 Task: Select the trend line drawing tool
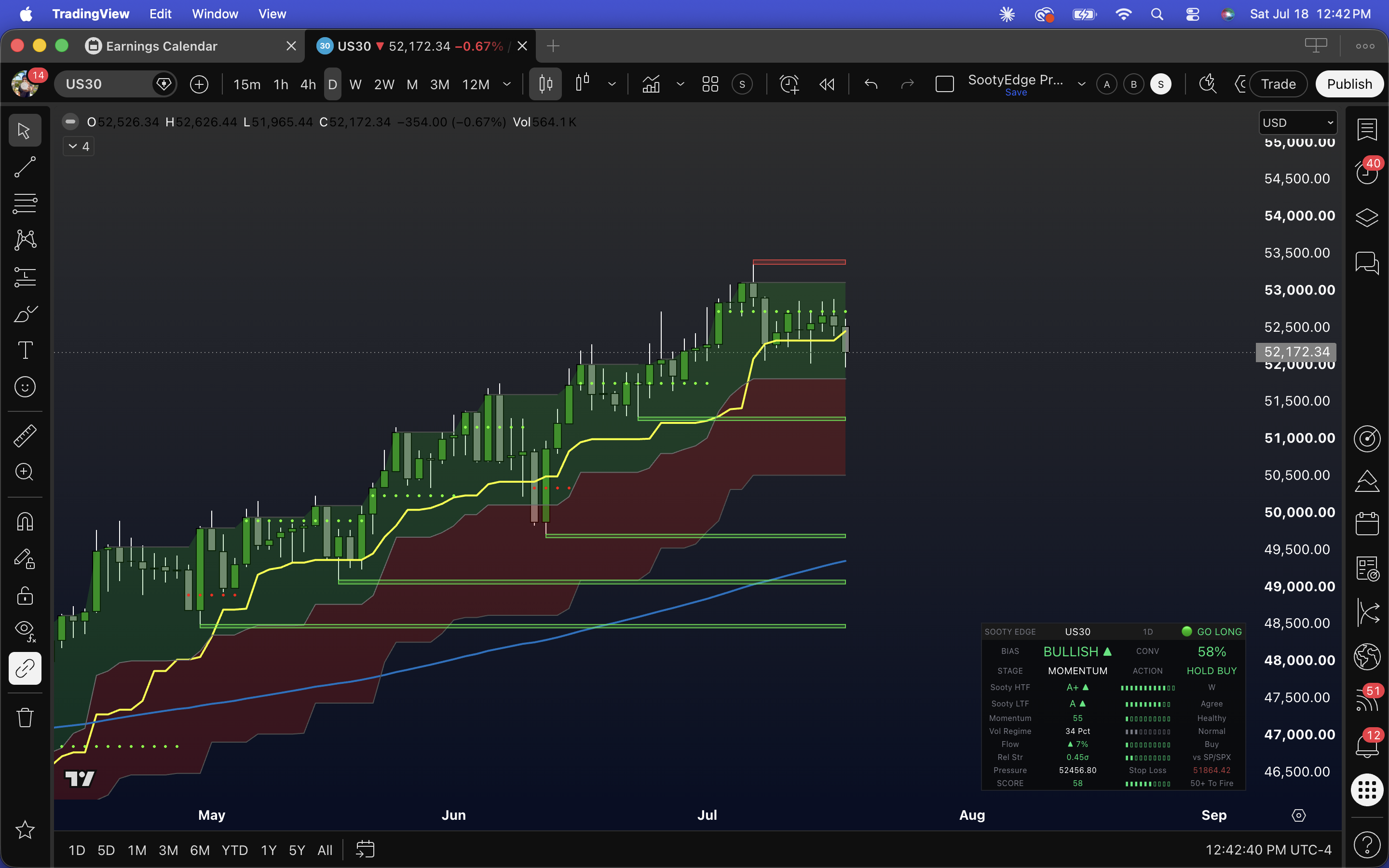pyautogui.click(x=25, y=167)
